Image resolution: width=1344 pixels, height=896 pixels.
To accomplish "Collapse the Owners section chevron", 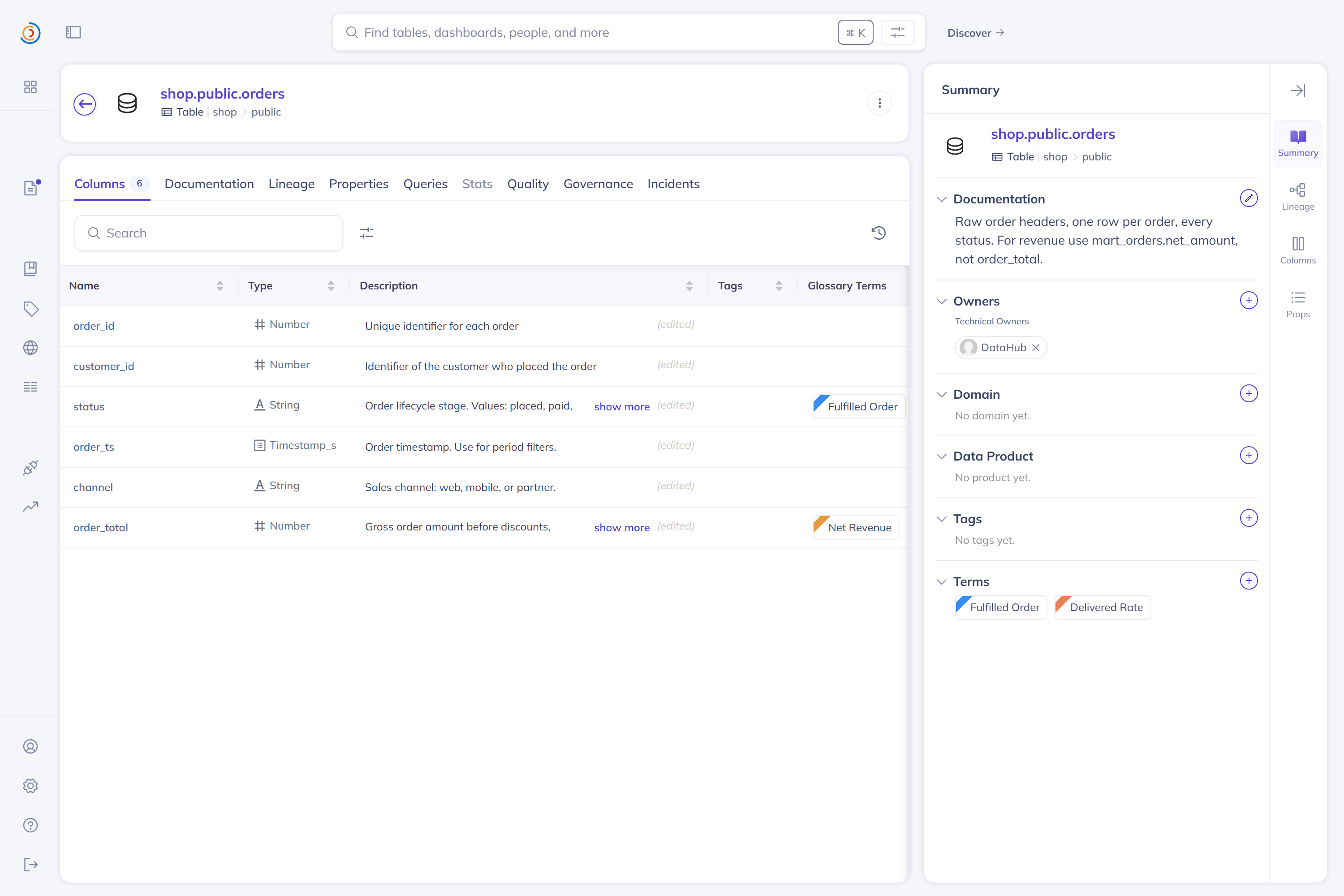I will tap(942, 301).
